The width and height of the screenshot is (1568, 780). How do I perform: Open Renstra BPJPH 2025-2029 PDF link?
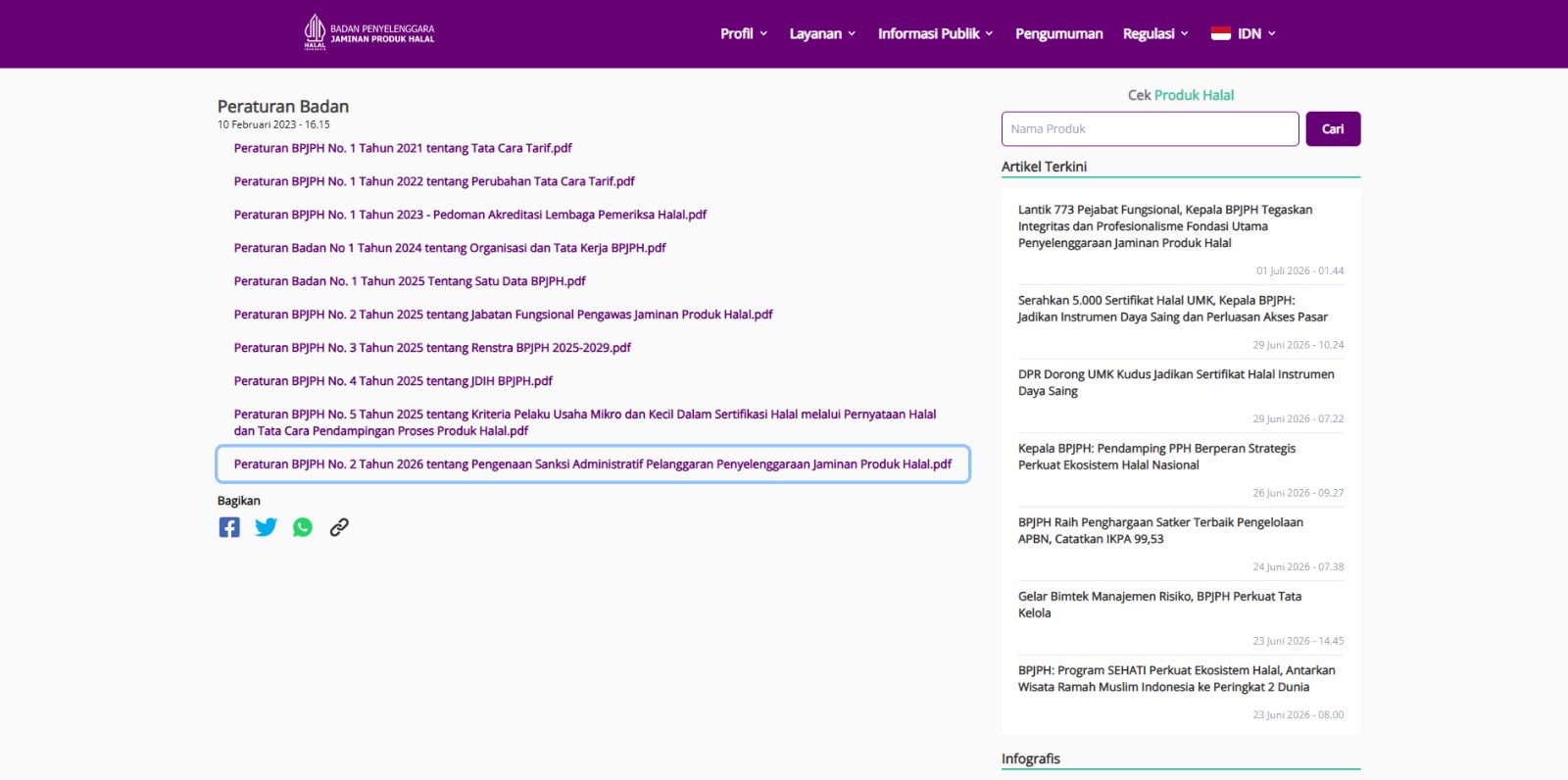pyautogui.click(x=432, y=348)
